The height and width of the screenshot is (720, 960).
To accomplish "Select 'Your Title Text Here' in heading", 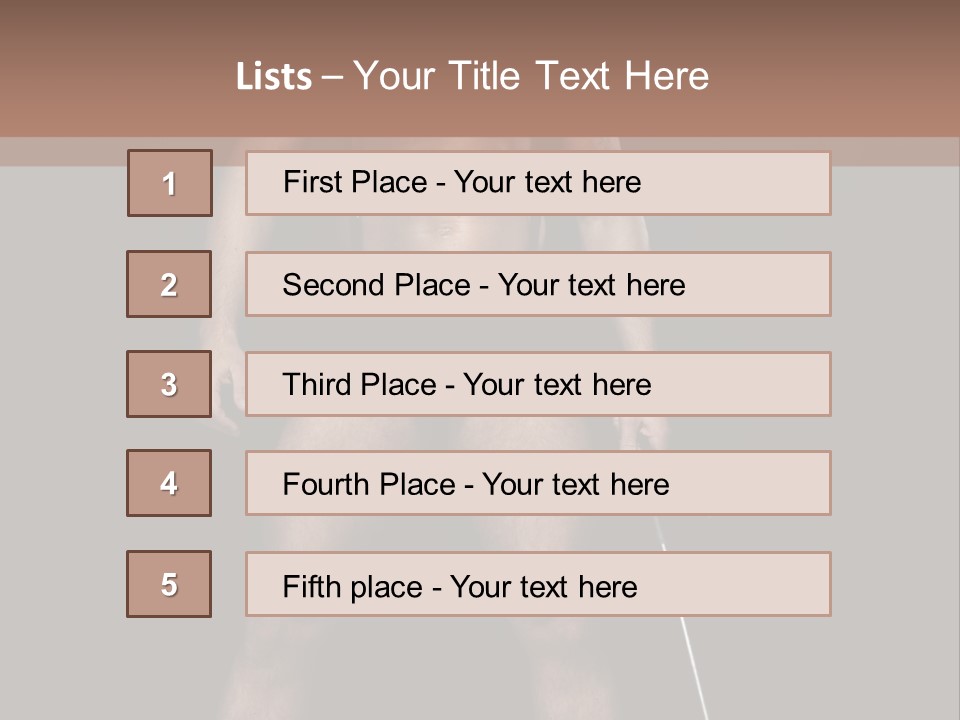I will (531, 76).
